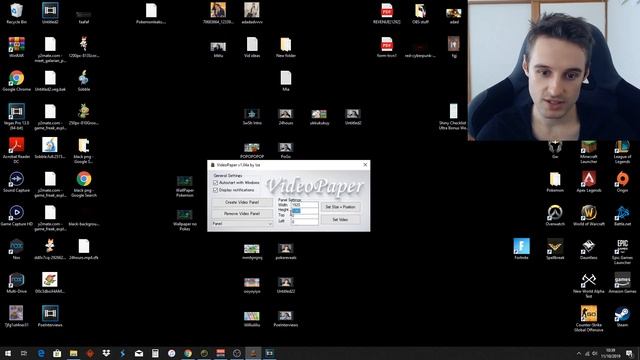Select the Amazon Games desktop icon
Image resolution: width=640 pixels, height=360 pixels.
pyautogui.click(x=622, y=283)
